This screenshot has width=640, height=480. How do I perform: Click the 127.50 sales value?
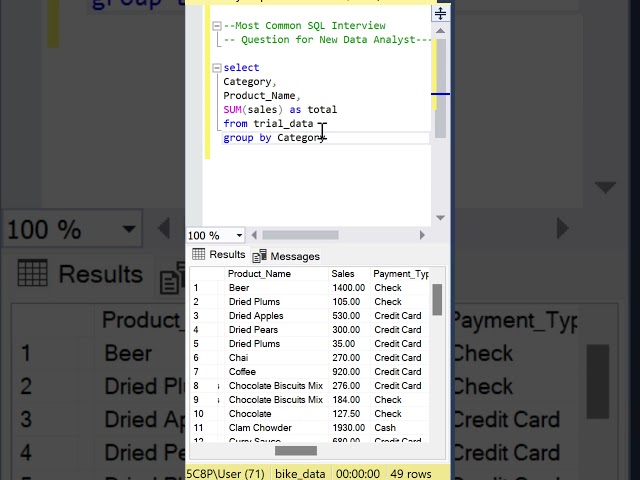tap(346, 414)
